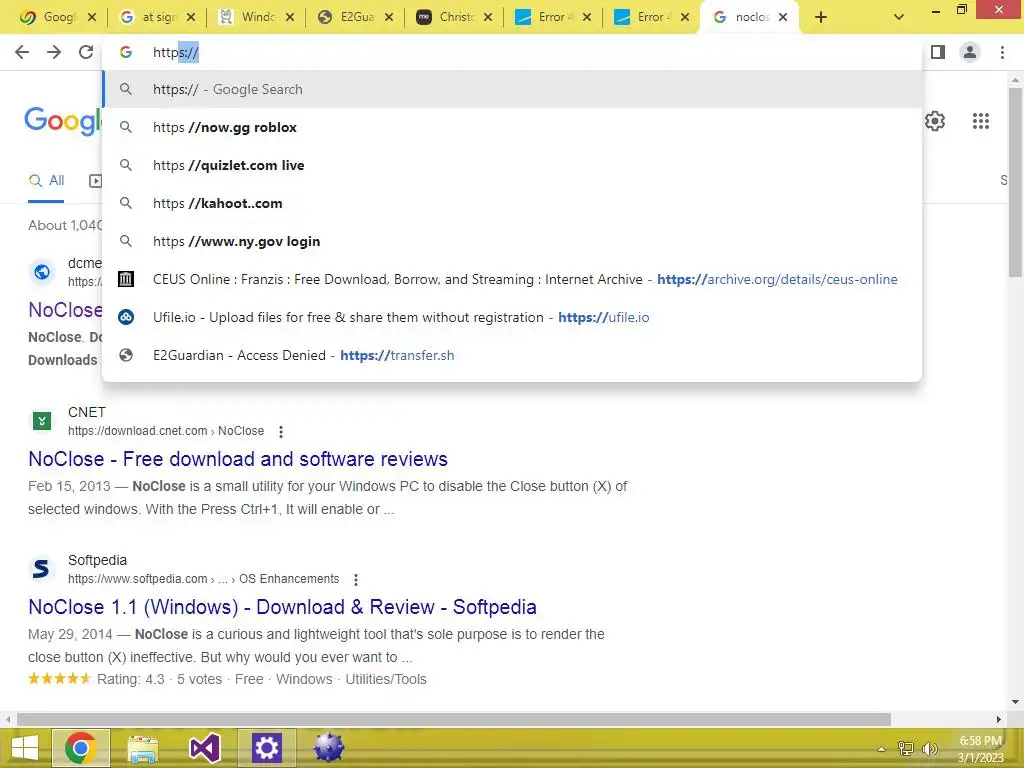
Task: Open more options for the Softpedia result
Action: (356, 580)
